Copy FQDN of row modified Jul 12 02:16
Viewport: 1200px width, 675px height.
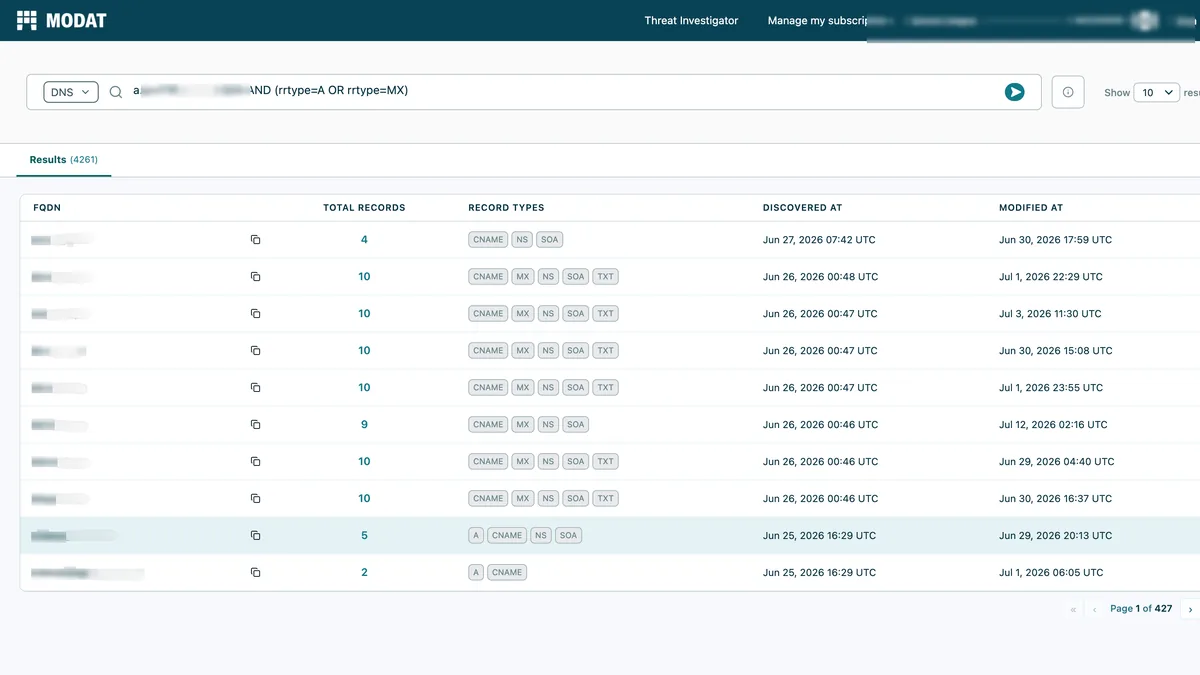[255, 425]
